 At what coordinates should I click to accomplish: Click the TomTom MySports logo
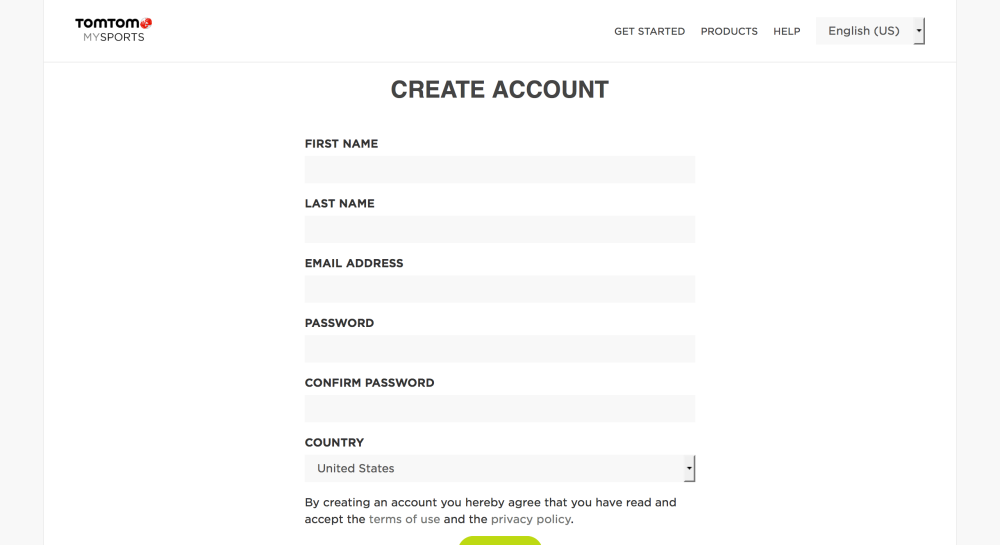coord(113,30)
